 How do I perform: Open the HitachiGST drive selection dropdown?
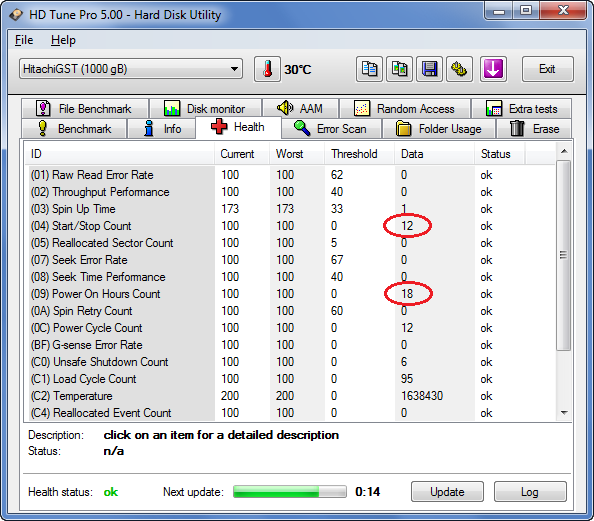click(131, 69)
